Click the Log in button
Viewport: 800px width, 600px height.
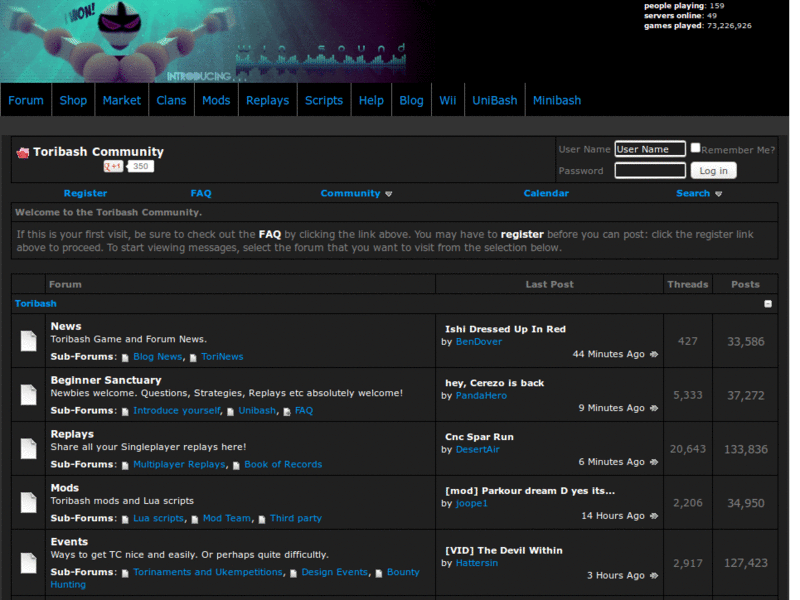pyautogui.click(x=713, y=170)
